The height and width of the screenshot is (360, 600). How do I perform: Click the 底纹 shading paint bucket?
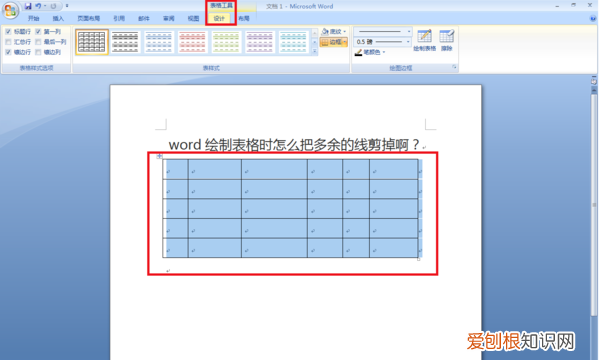coord(325,31)
